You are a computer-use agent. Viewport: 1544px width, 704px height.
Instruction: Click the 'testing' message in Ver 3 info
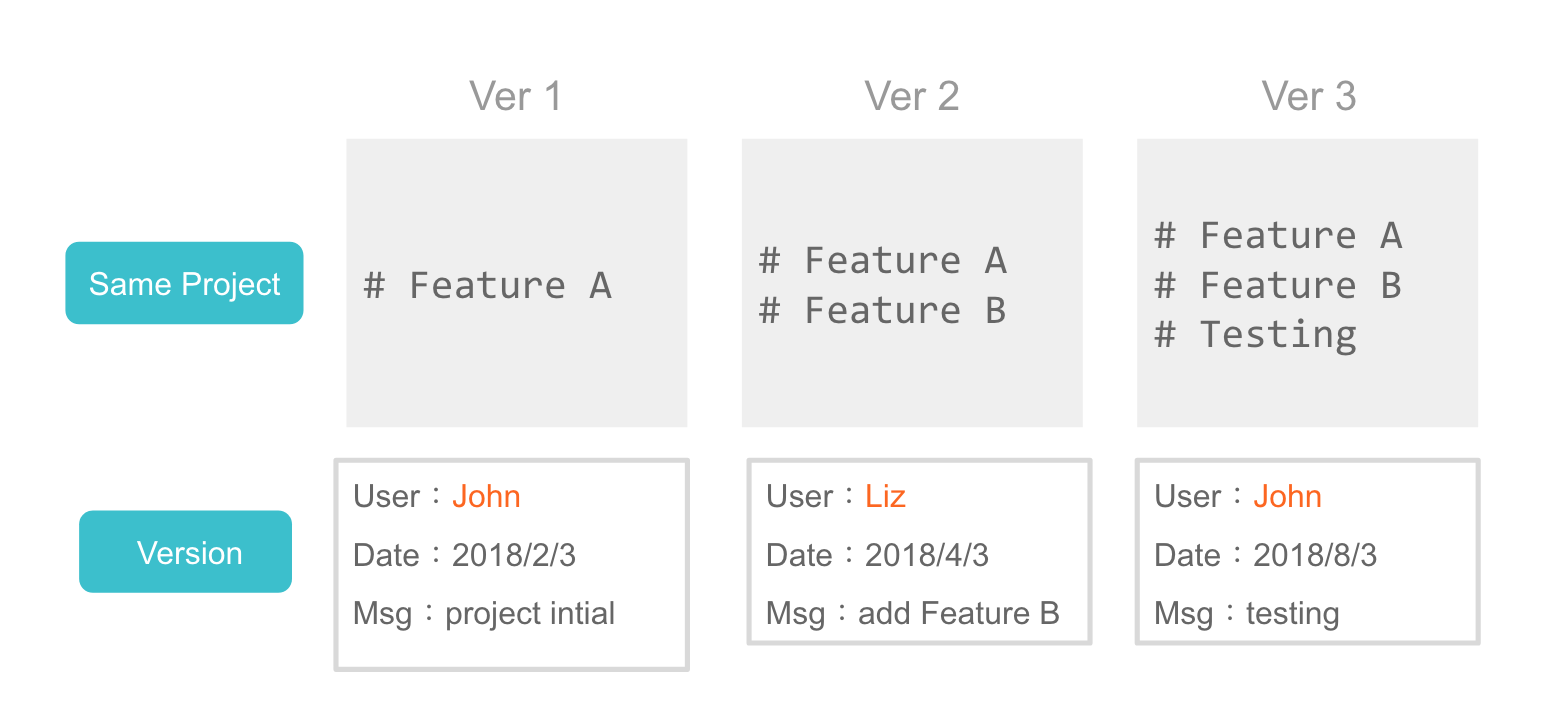tap(1292, 613)
